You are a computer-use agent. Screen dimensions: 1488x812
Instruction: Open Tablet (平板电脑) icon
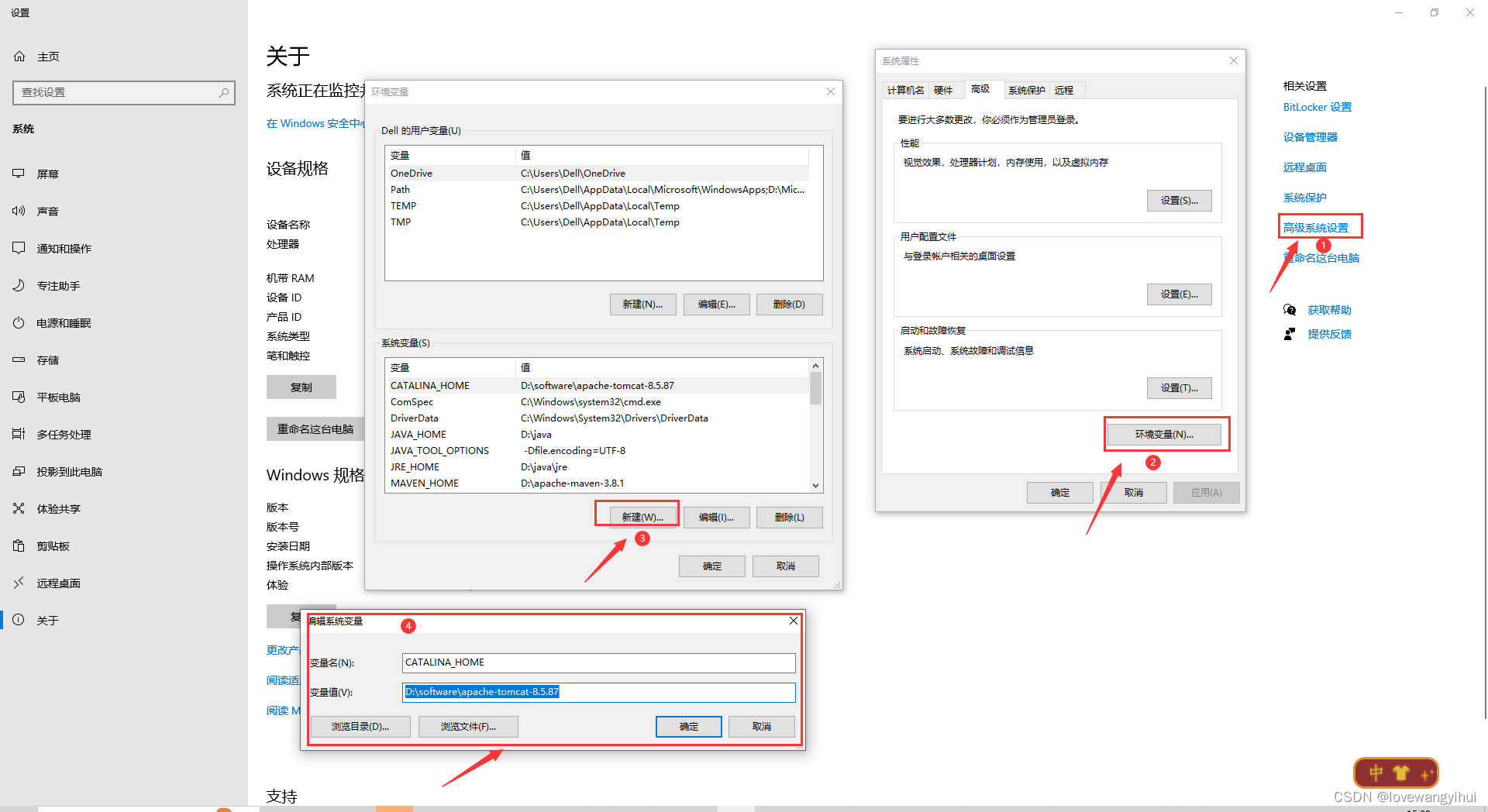pos(19,397)
